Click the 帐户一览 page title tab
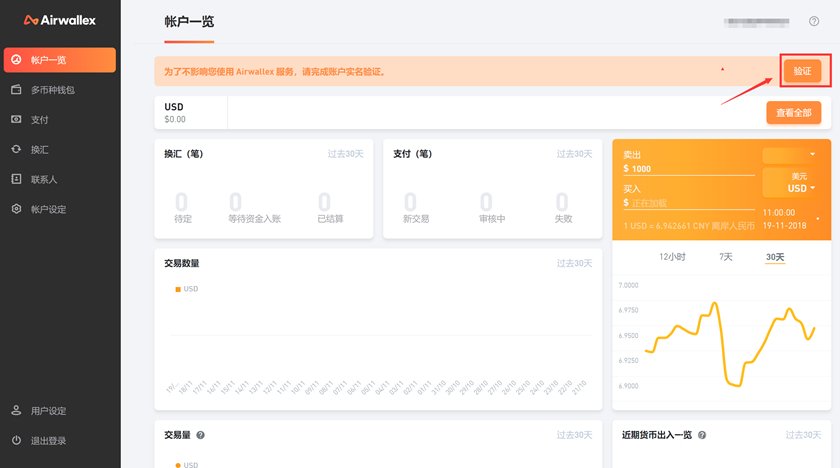 click(x=189, y=22)
